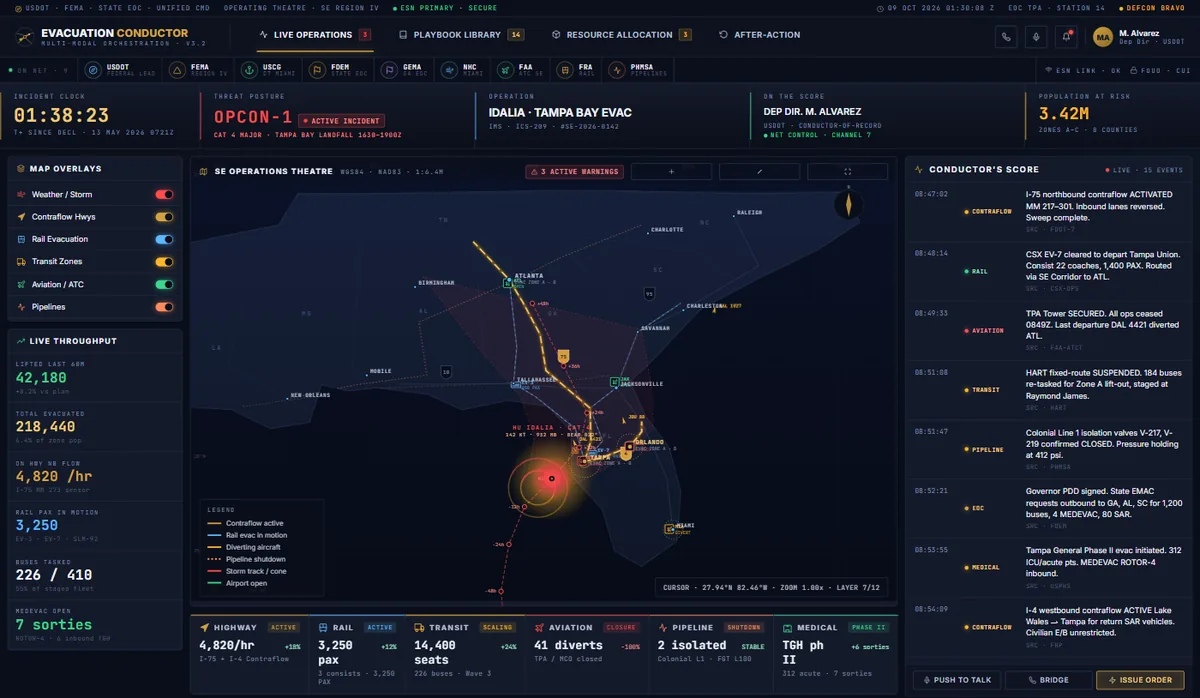Toggle Aviation / ATC overlay switch
Image resolution: width=1200 pixels, height=698 pixels.
pos(164,285)
